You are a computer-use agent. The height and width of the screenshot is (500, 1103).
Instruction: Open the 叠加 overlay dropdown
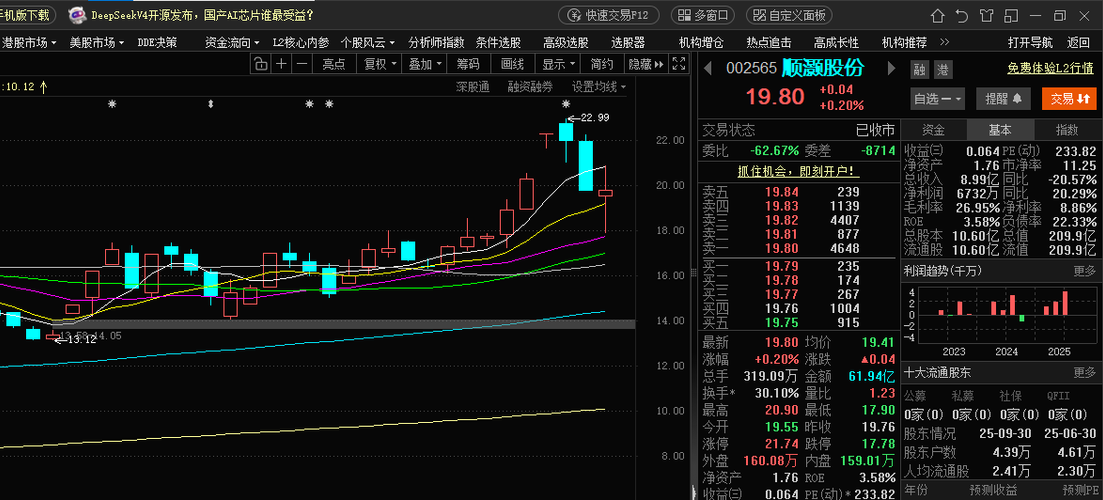[x=426, y=65]
